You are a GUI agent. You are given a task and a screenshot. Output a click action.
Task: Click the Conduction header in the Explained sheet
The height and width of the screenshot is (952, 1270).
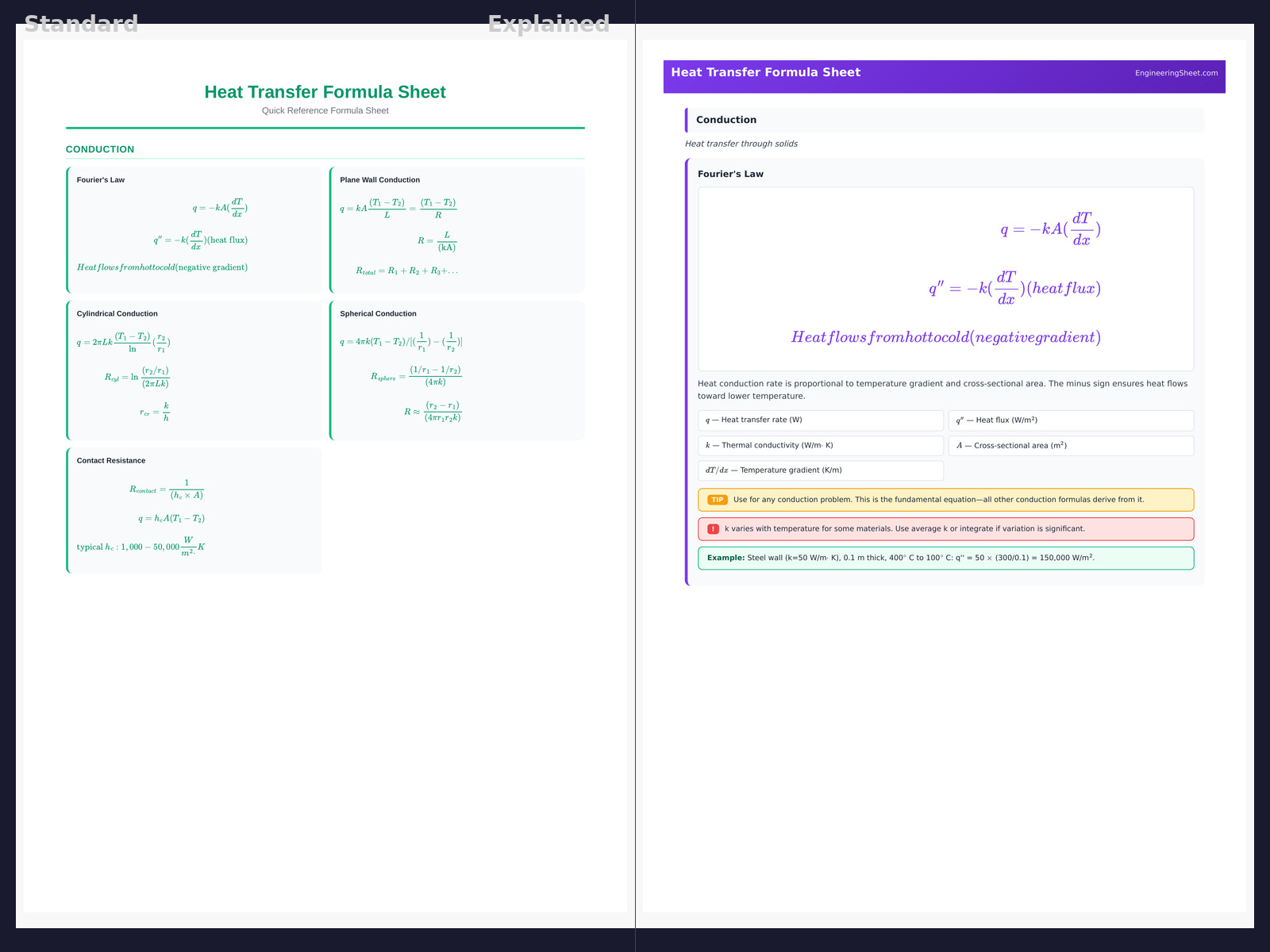726,120
